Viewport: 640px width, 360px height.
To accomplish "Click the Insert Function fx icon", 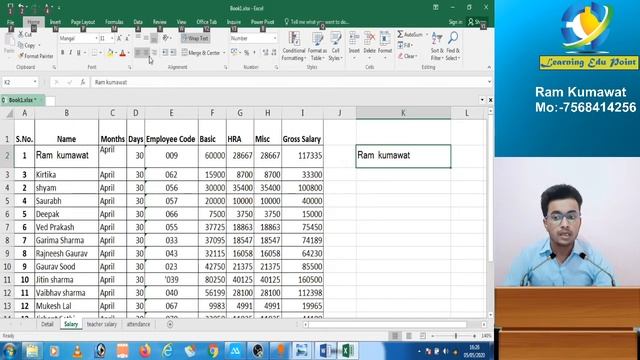I will (82, 82).
